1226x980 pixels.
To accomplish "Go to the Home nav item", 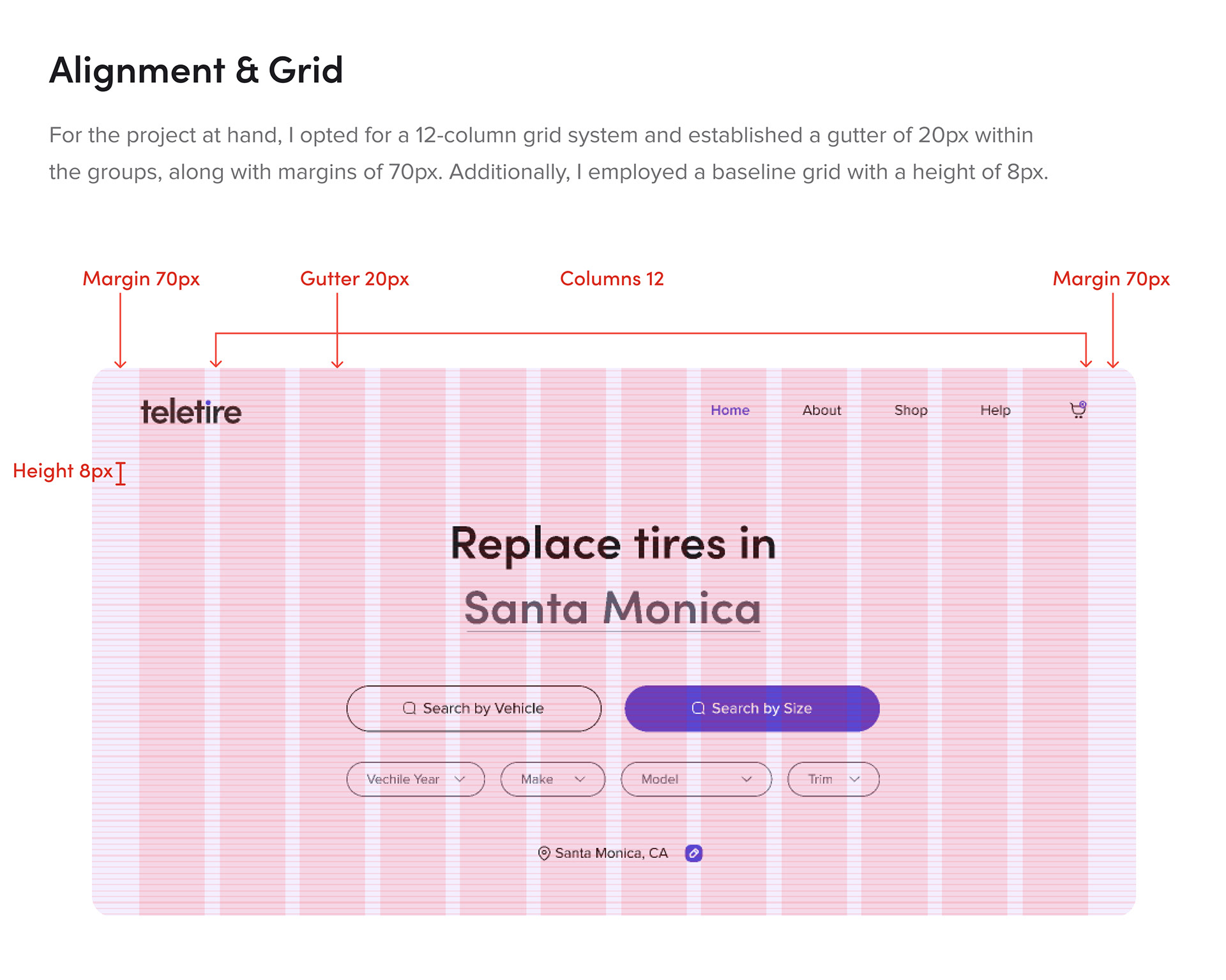I will point(730,410).
